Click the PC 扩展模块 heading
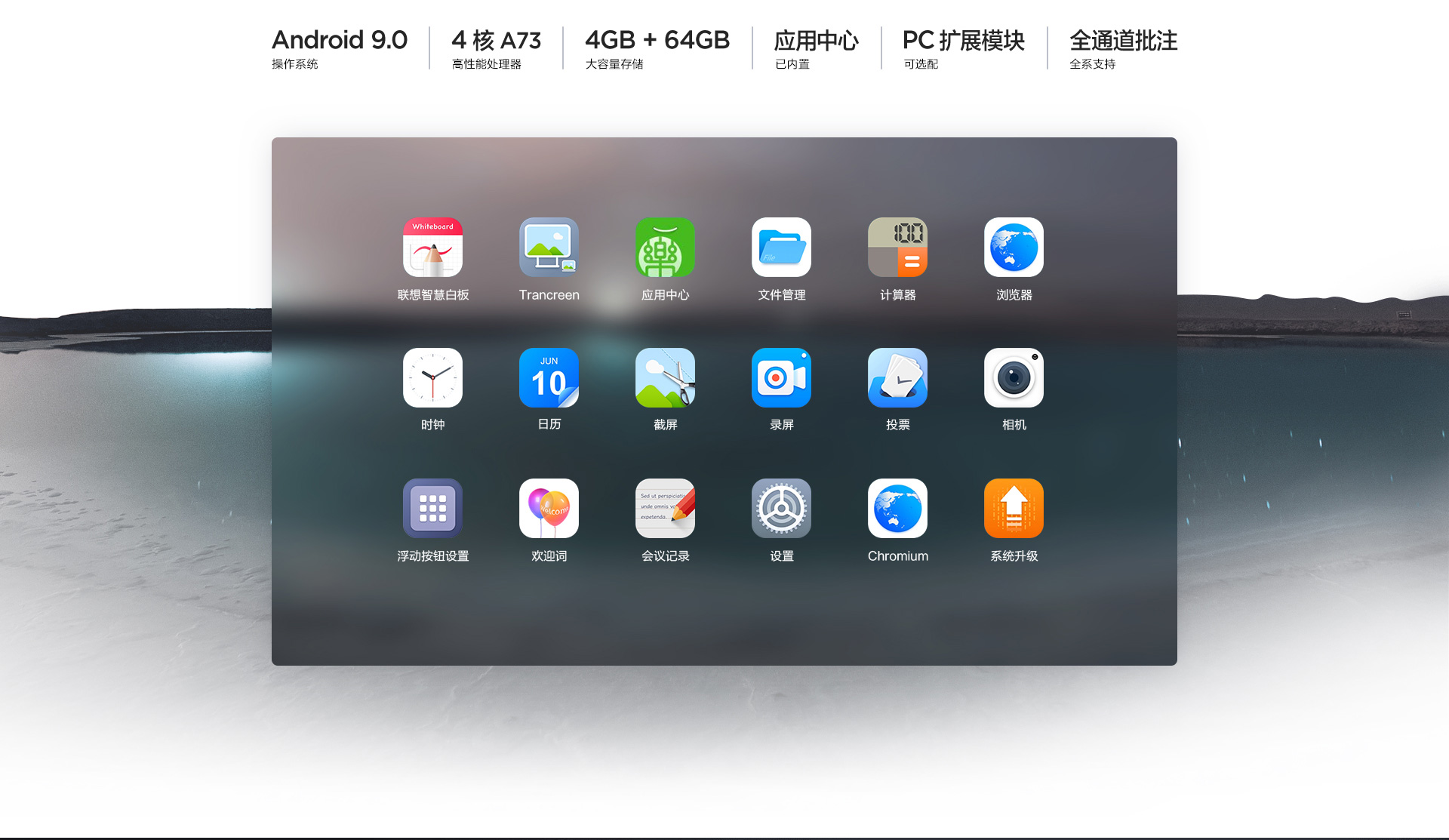 [x=964, y=40]
